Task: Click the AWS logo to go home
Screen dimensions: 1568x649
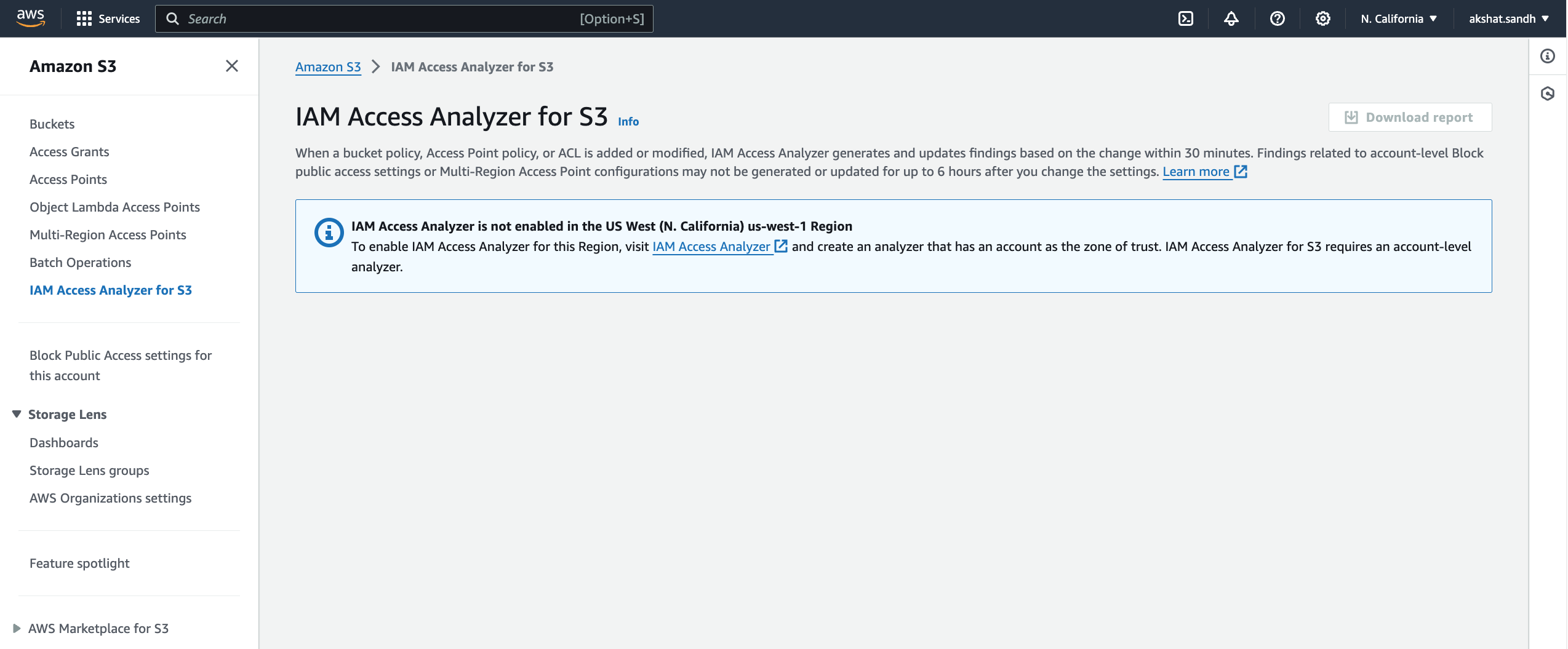Action: [30, 18]
